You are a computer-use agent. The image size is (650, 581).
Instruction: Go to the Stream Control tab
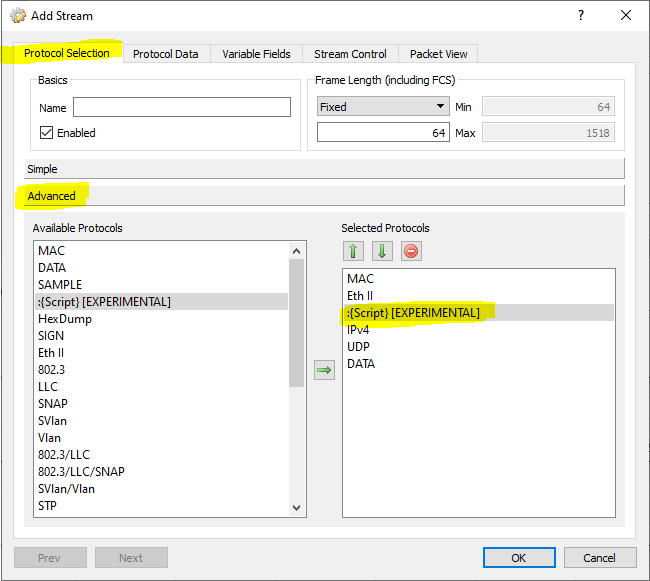[x=350, y=54]
